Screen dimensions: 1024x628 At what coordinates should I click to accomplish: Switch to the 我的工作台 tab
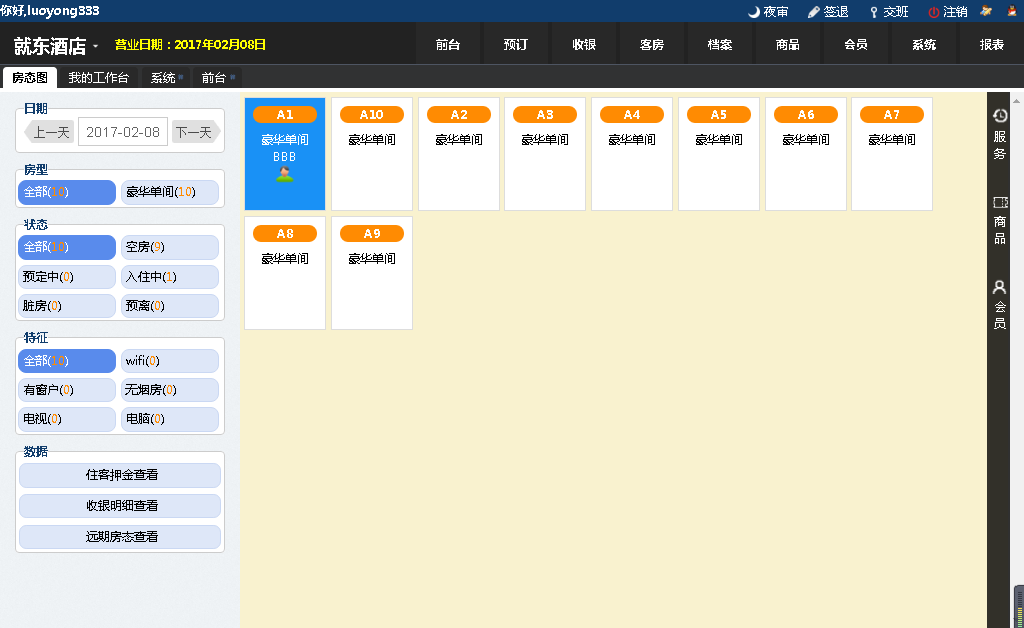(99, 78)
